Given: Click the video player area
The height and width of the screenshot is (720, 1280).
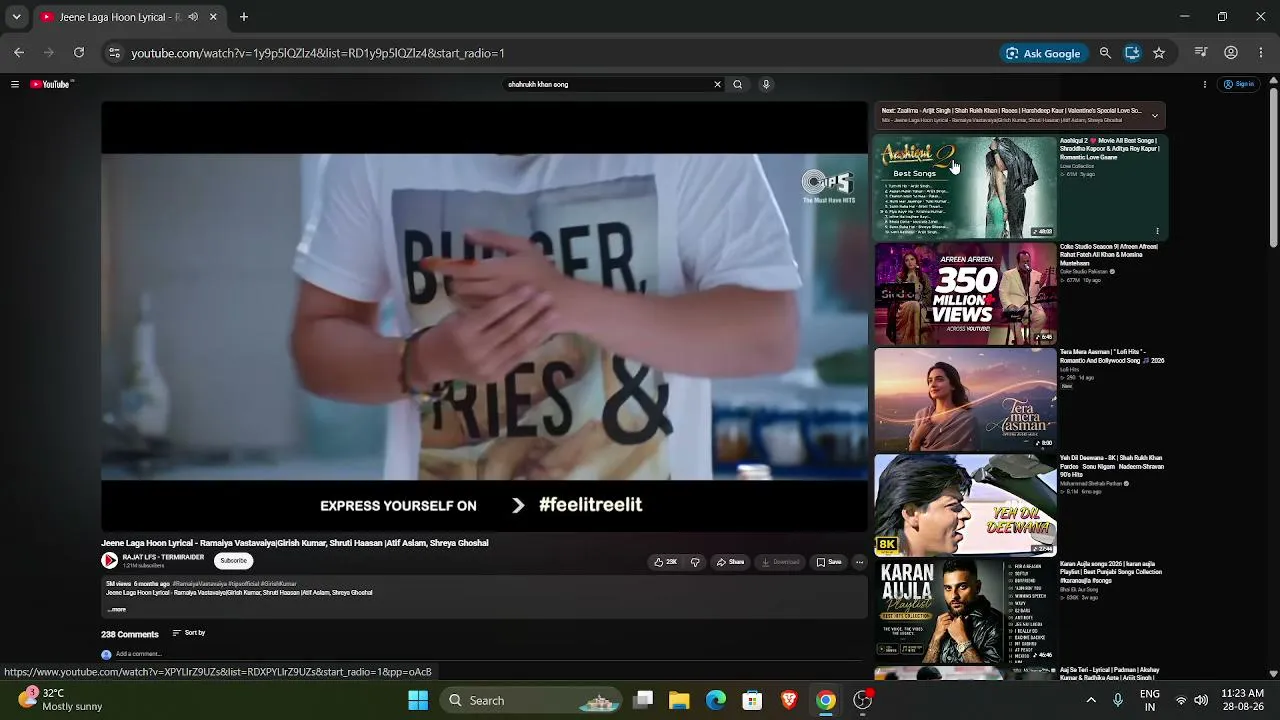Looking at the screenshot, I should click(484, 316).
